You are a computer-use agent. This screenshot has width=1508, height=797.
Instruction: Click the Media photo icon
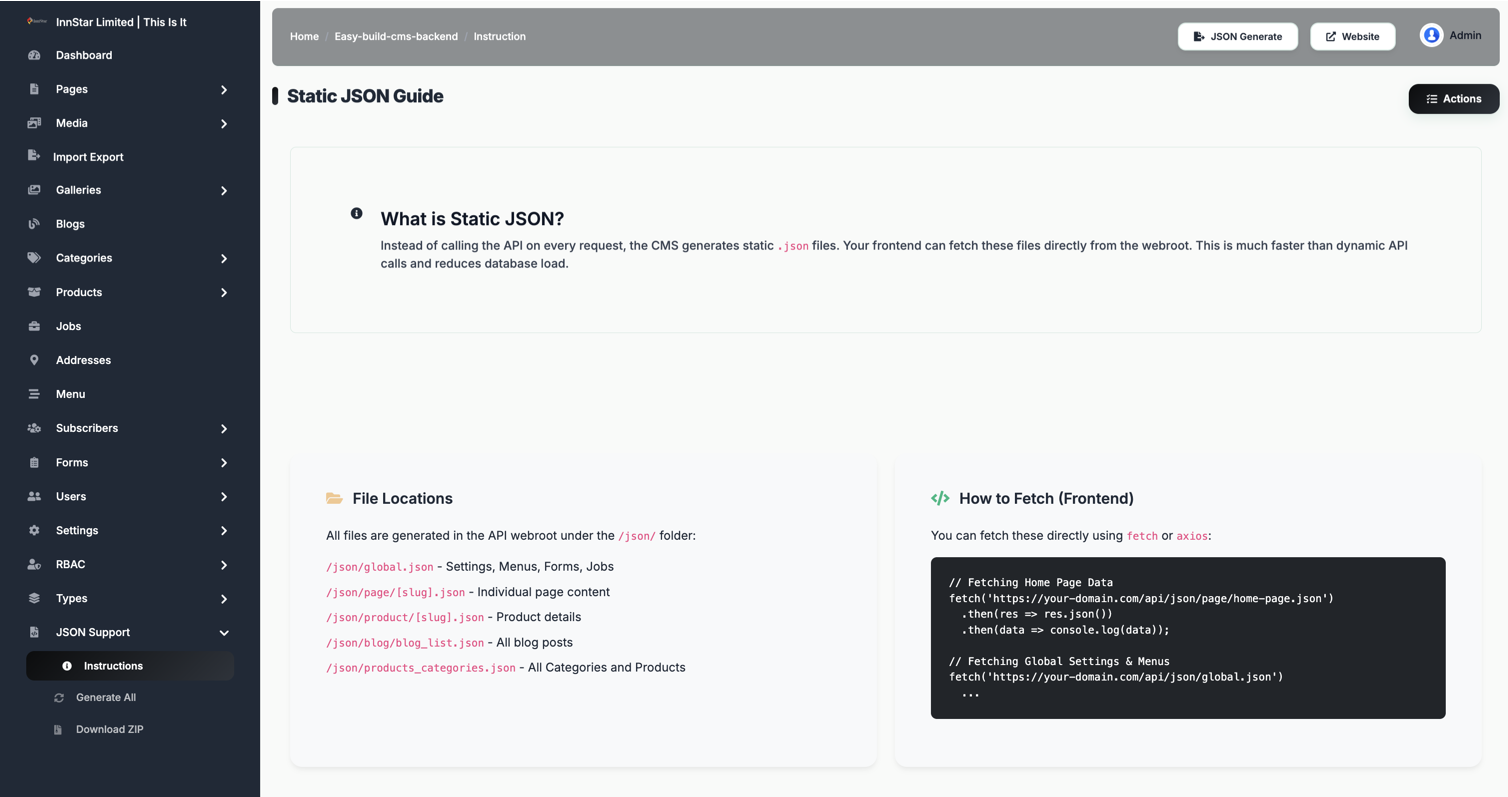[x=34, y=123]
